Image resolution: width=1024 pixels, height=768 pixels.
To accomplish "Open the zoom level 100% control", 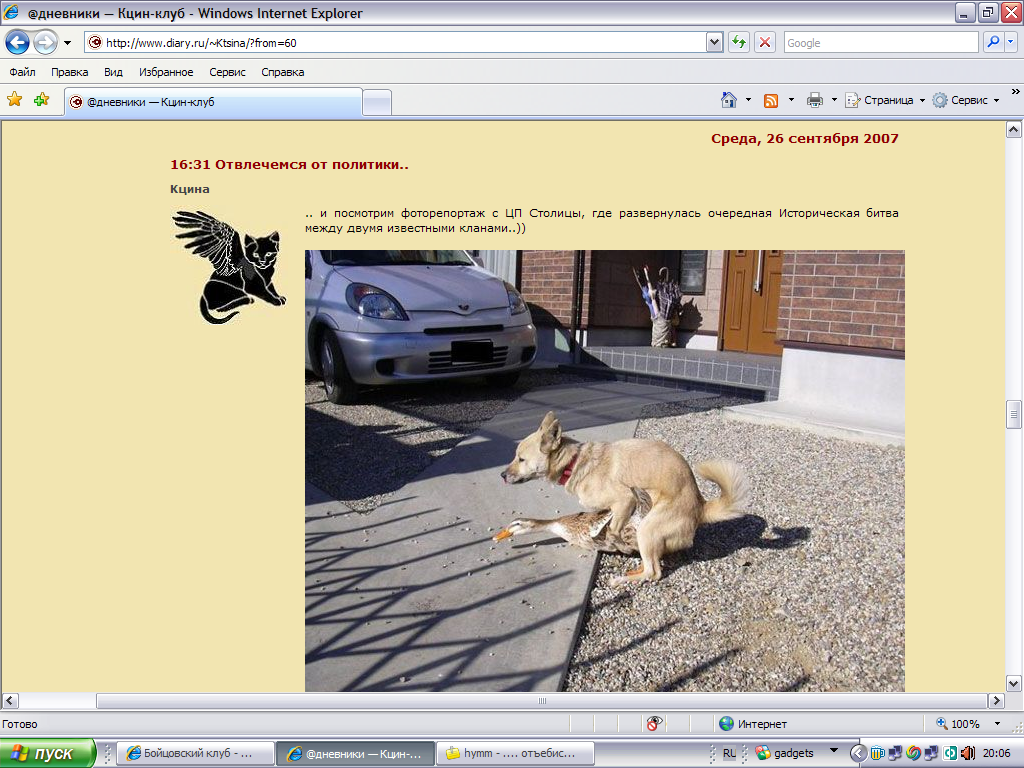I will point(966,724).
